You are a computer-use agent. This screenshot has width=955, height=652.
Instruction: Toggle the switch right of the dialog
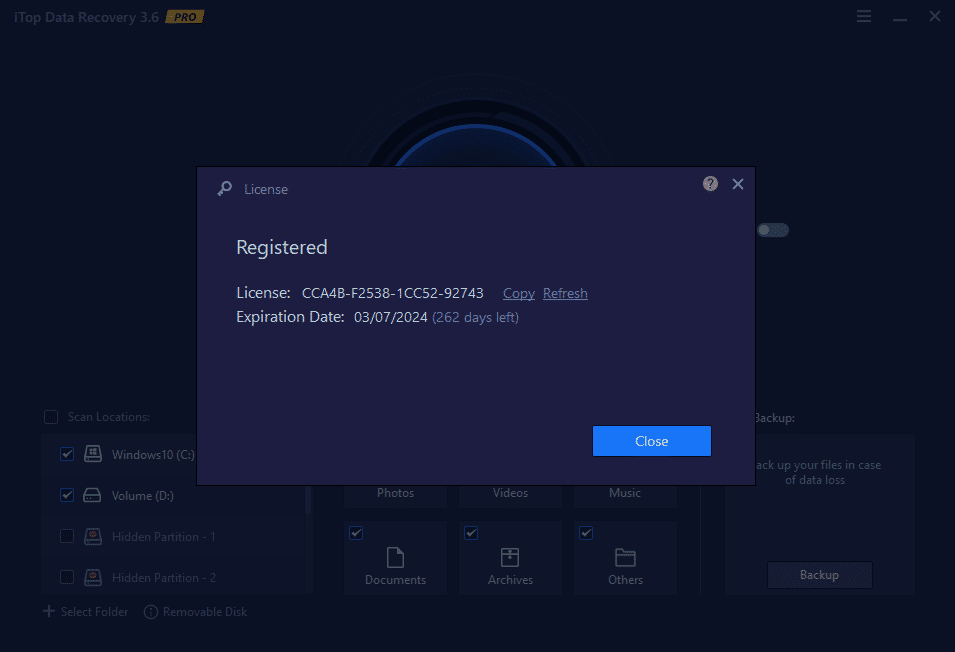pos(772,230)
